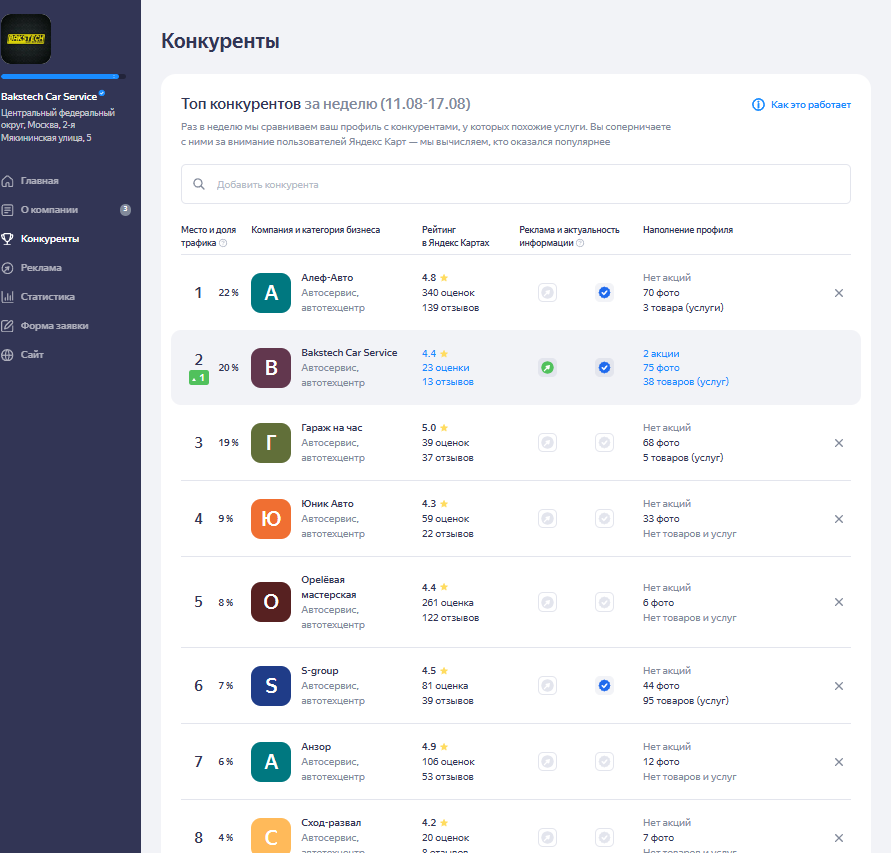Click Алеф-Авто advertising status icon
The image size is (891, 853).
[547, 293]
